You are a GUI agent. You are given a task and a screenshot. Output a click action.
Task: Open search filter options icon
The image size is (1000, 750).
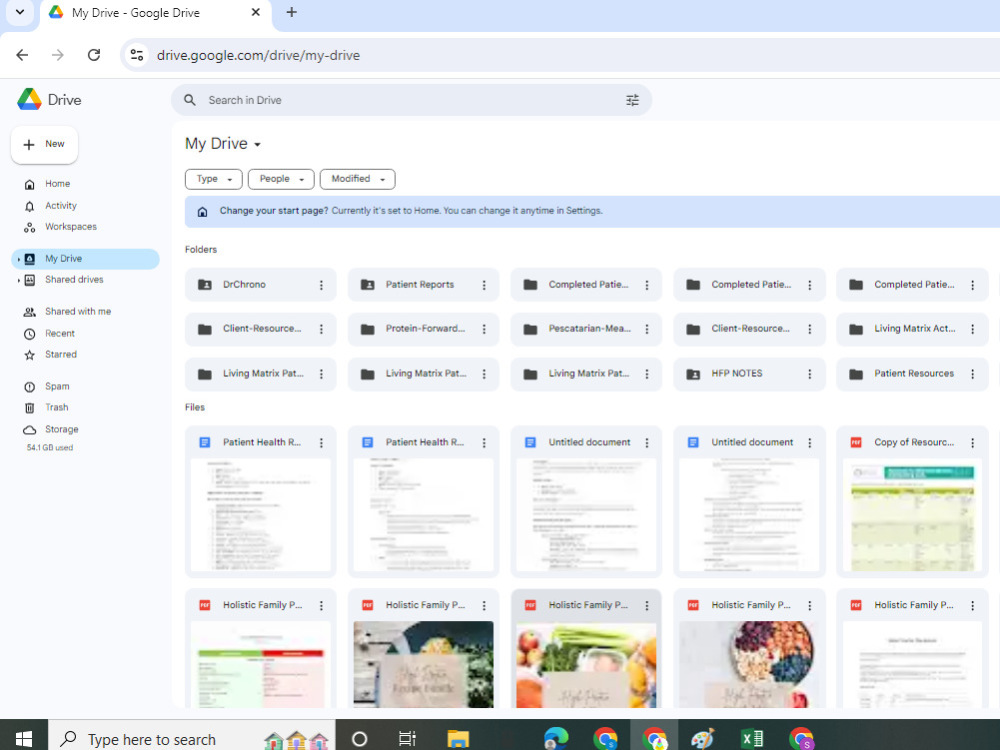pos(632,100)
